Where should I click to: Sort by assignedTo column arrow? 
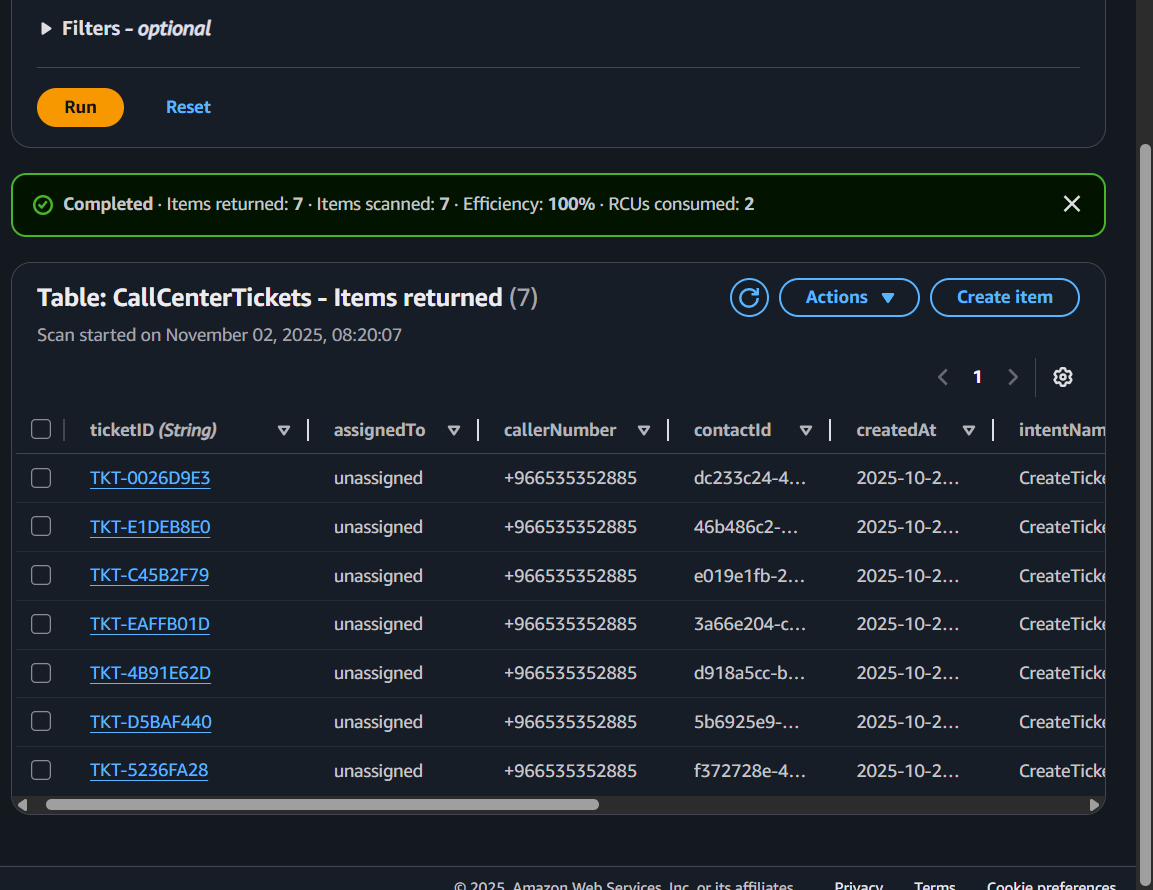click(454, 430)
